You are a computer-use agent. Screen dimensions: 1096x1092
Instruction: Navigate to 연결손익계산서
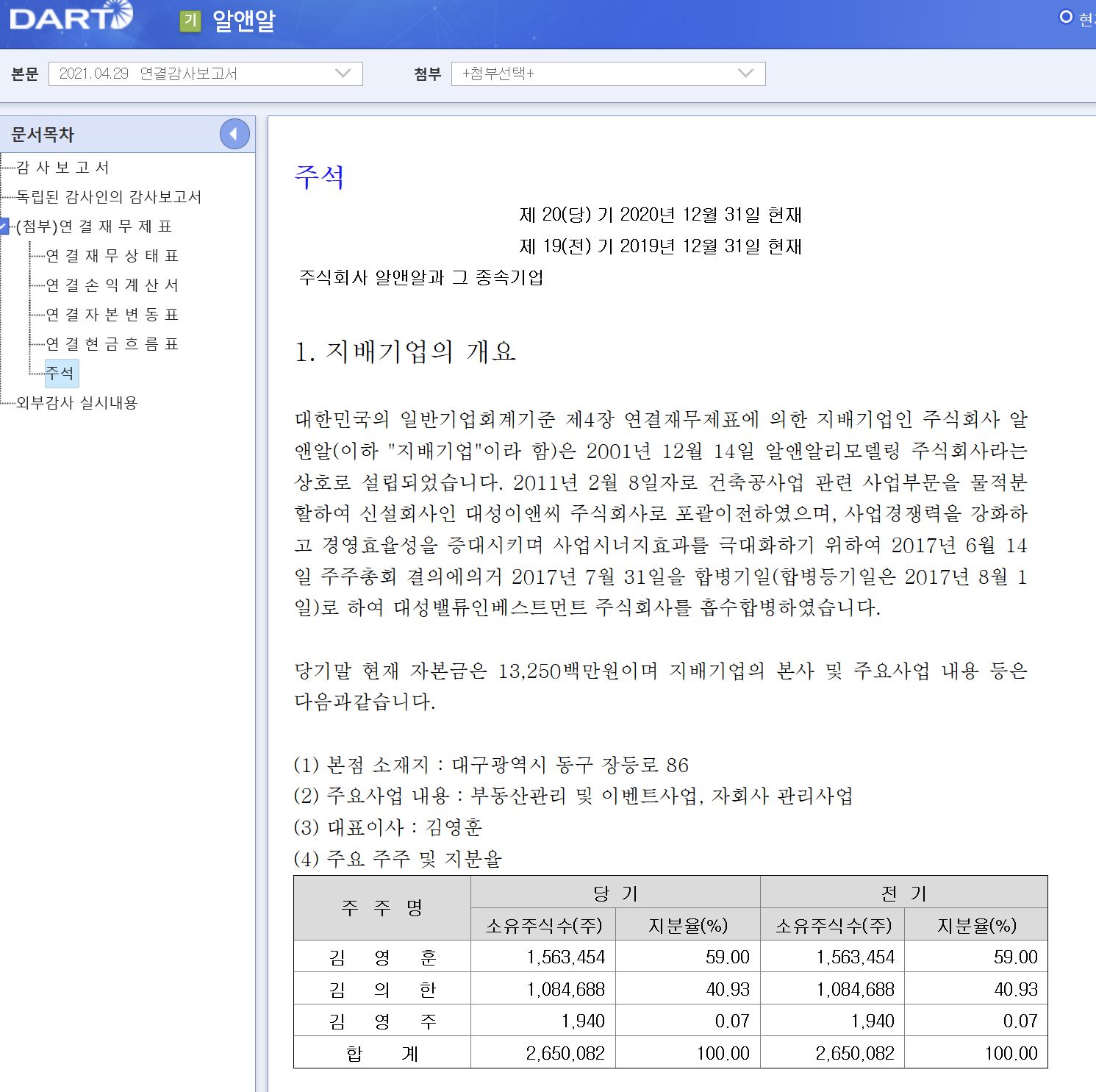point(112,285)
